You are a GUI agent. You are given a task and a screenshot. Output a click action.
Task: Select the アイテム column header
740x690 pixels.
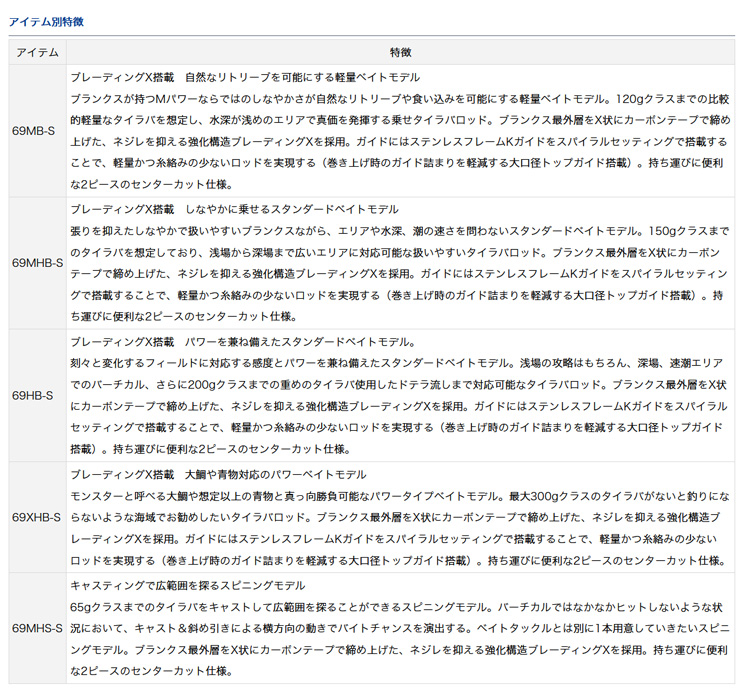[36, 52]
